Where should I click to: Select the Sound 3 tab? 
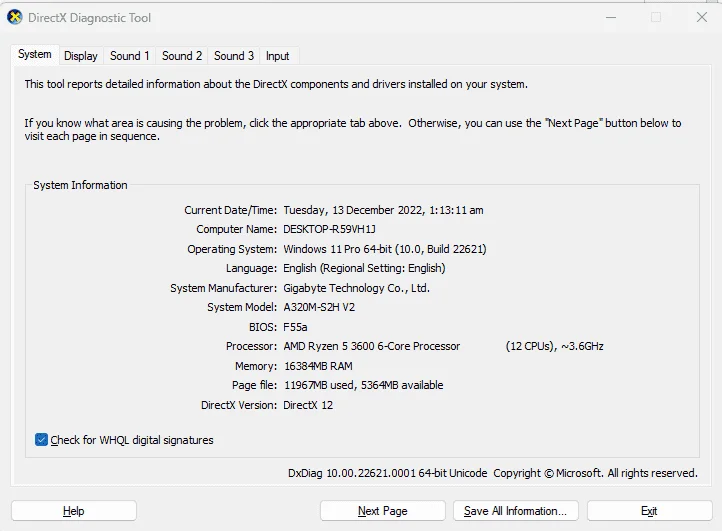(x=234, y=56)
